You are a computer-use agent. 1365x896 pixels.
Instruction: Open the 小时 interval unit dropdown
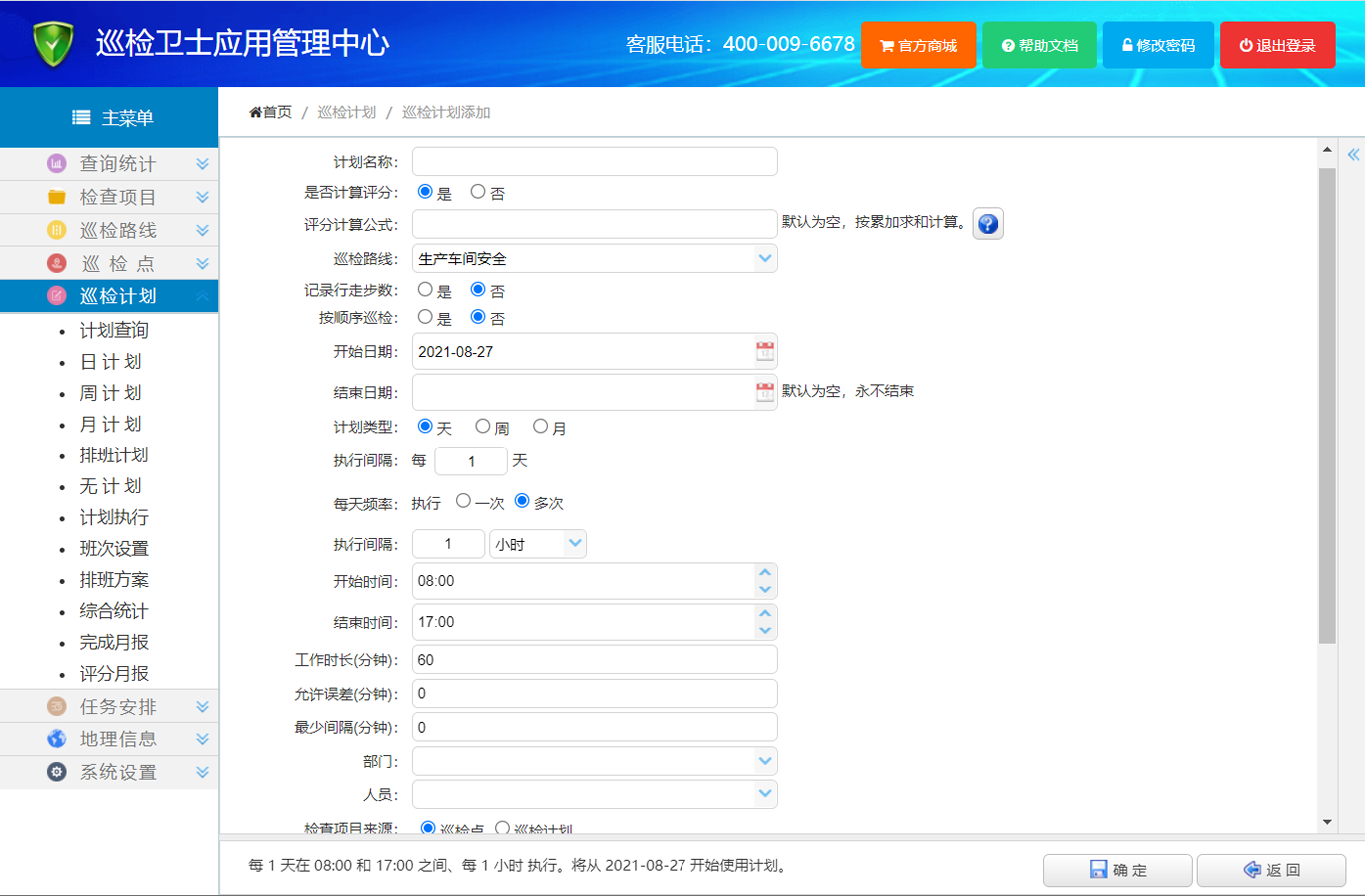(x=574, y=543)
